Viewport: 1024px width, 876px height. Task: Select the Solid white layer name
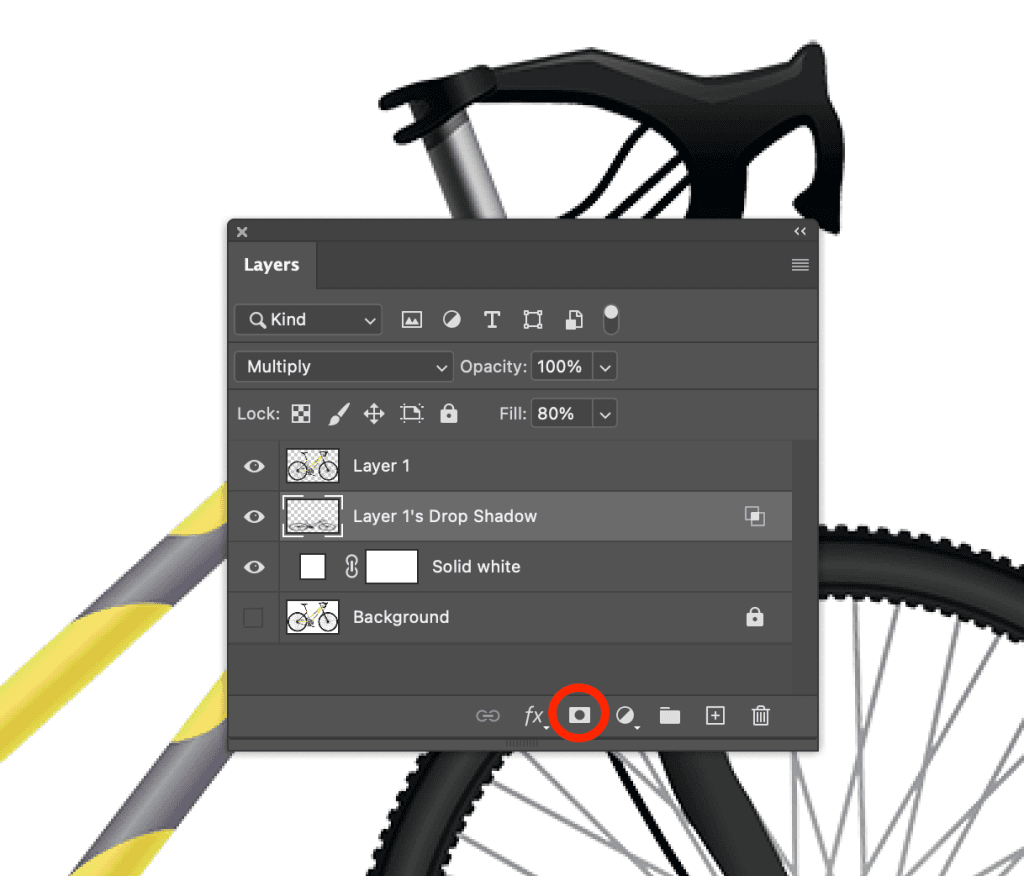[476, 566]
